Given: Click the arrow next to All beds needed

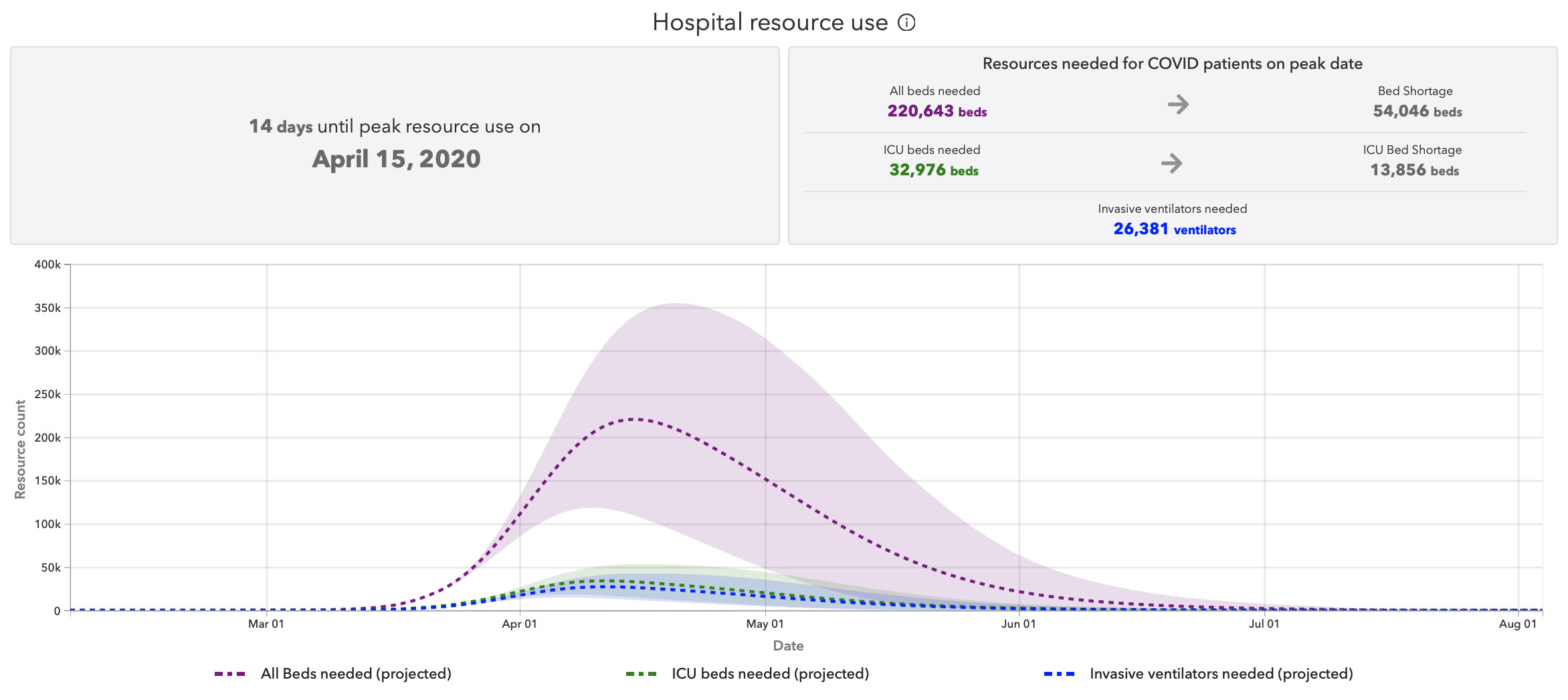Looking at the screenshot, I should [x=1177, y=104].
